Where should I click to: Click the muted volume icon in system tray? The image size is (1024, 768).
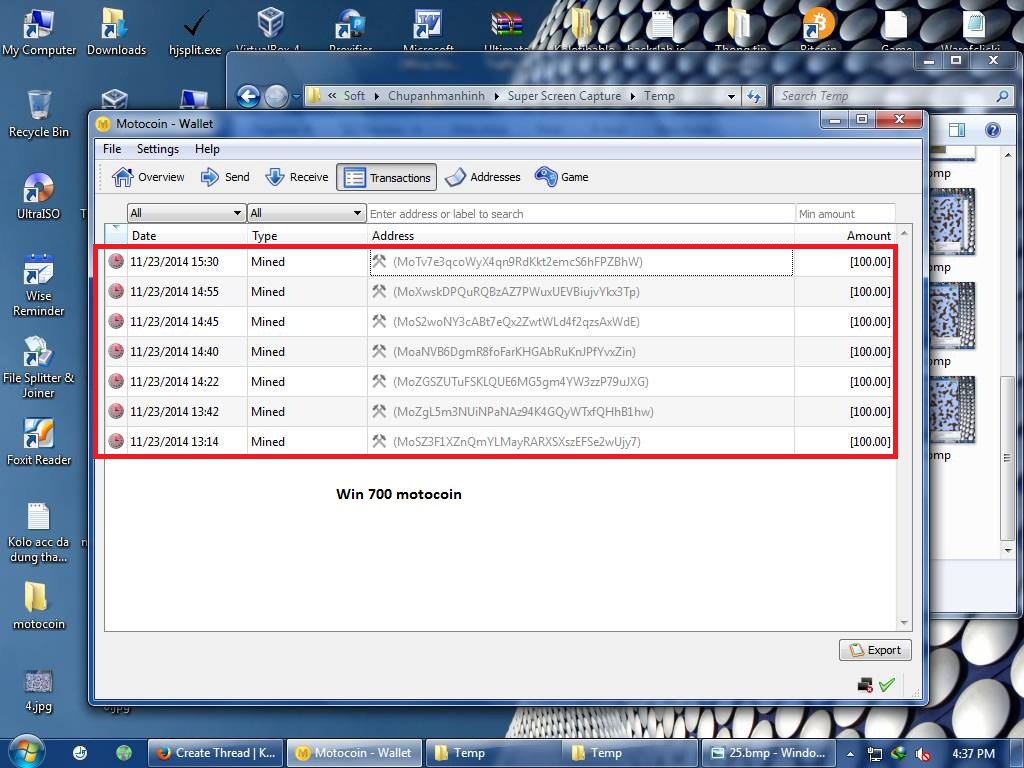tap(922, 754)
